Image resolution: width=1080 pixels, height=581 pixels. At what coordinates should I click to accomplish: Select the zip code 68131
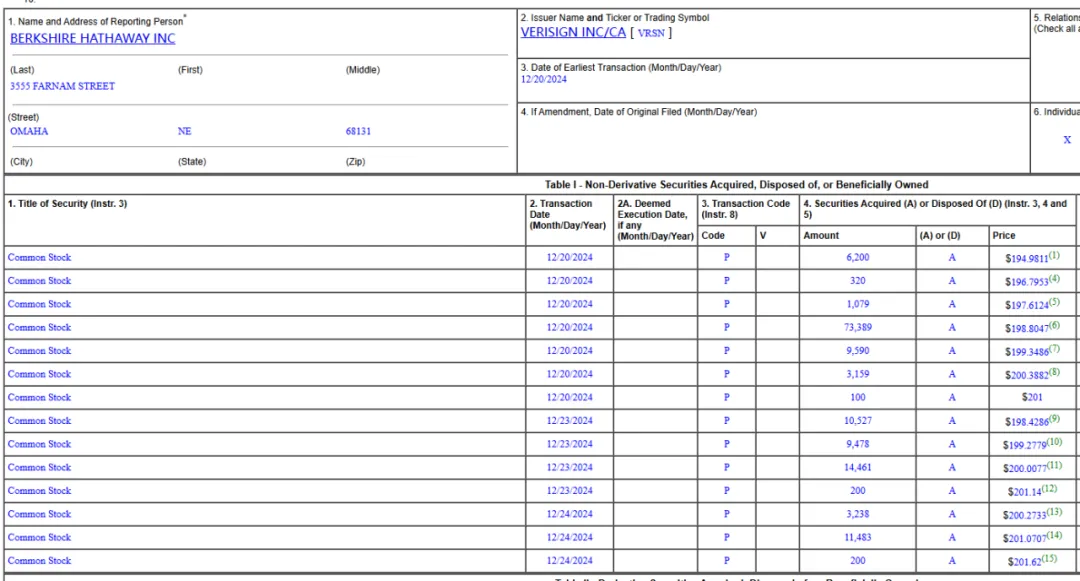point(358,131)
